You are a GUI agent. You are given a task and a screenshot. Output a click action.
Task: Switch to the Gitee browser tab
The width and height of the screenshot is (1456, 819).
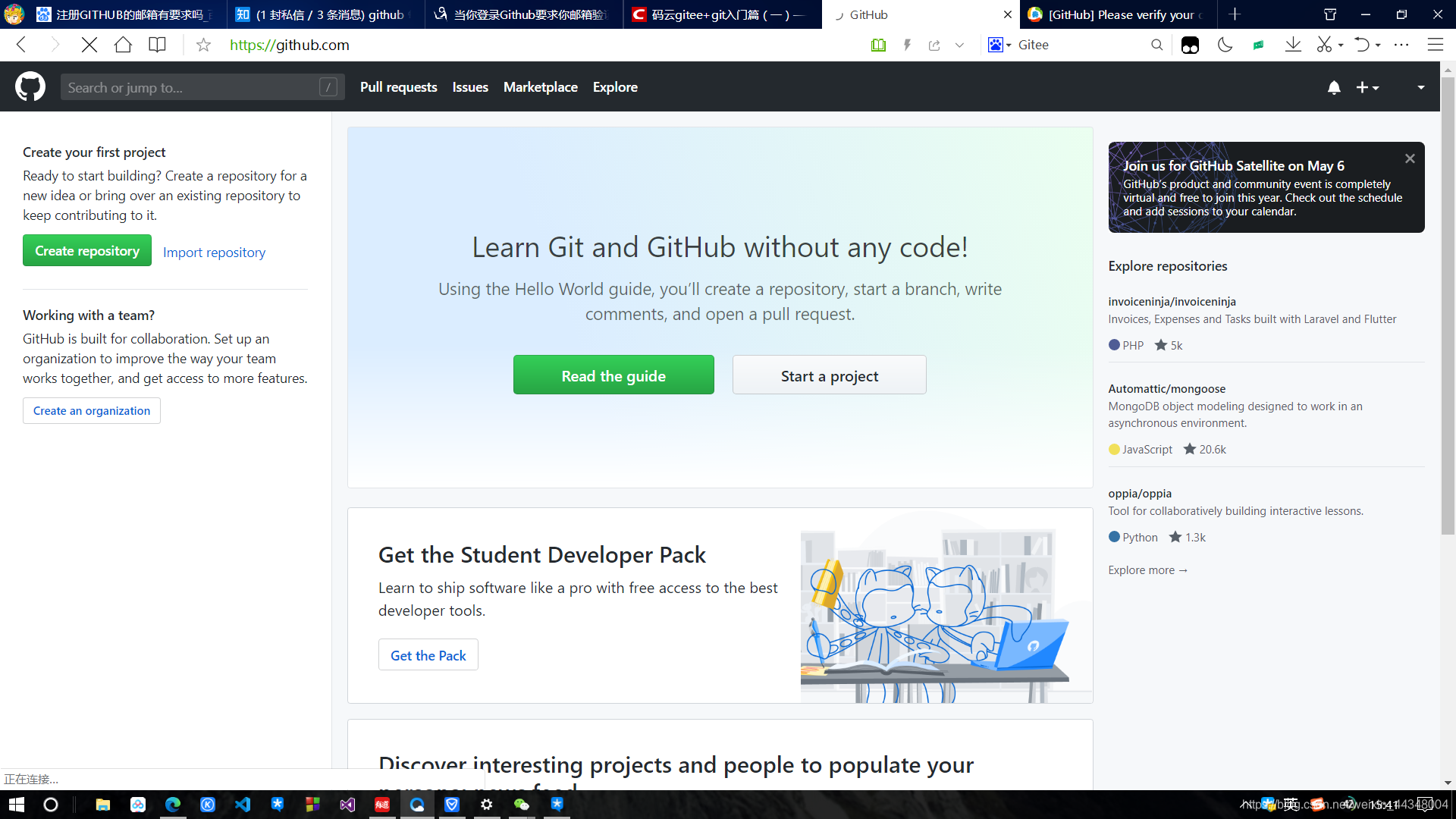coord(720,14)
